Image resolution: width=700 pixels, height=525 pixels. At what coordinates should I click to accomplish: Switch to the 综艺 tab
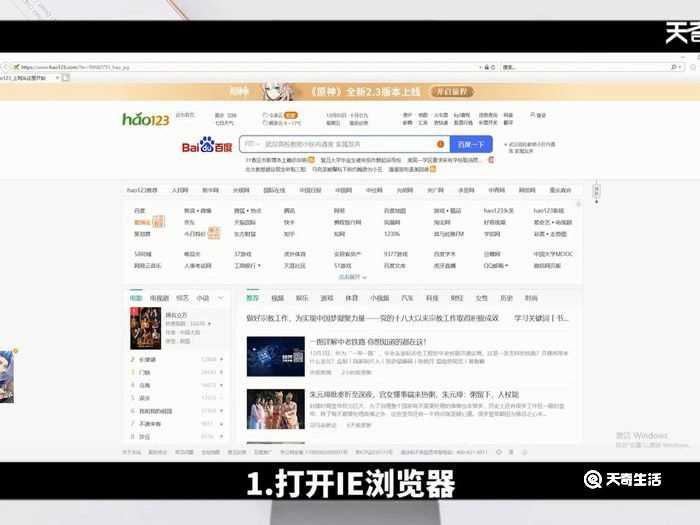coord(183,298)
